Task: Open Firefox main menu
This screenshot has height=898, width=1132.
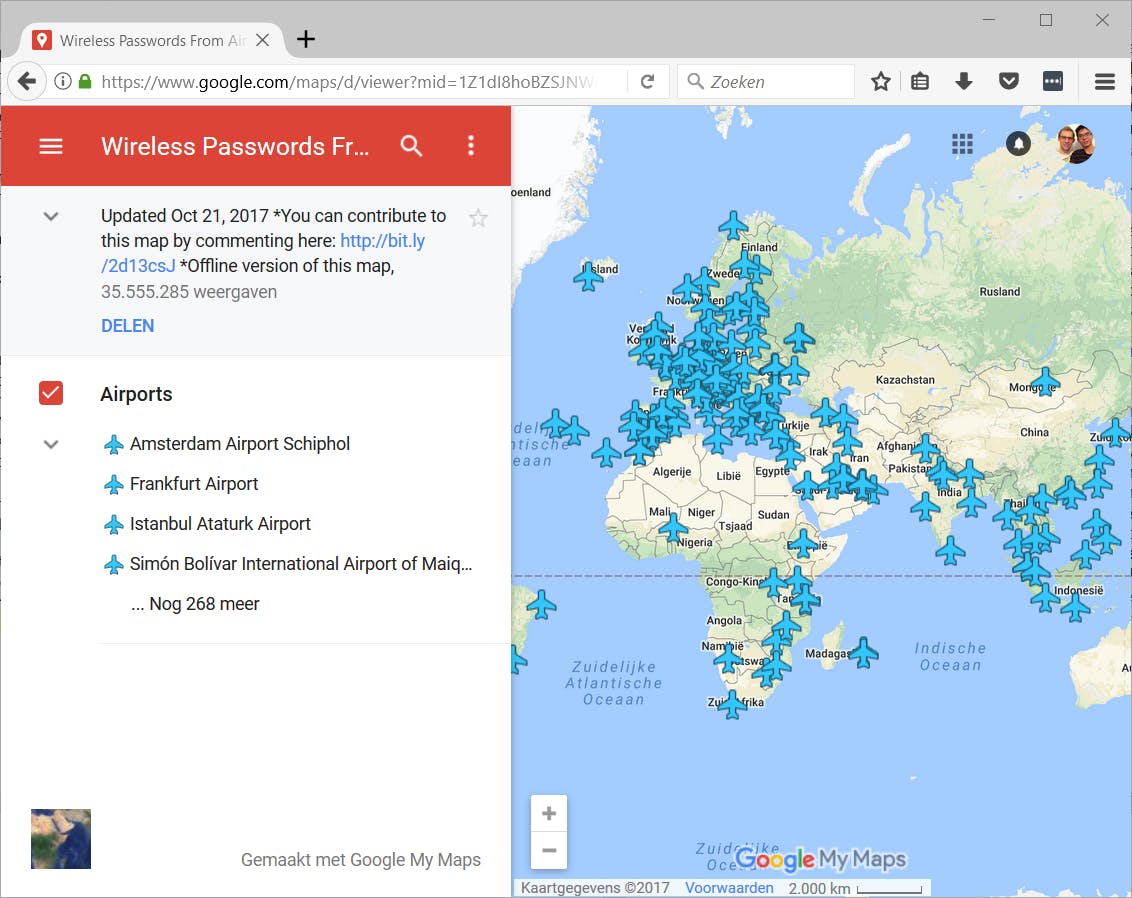Action: pyautogui.click(x=1105, y=82)
